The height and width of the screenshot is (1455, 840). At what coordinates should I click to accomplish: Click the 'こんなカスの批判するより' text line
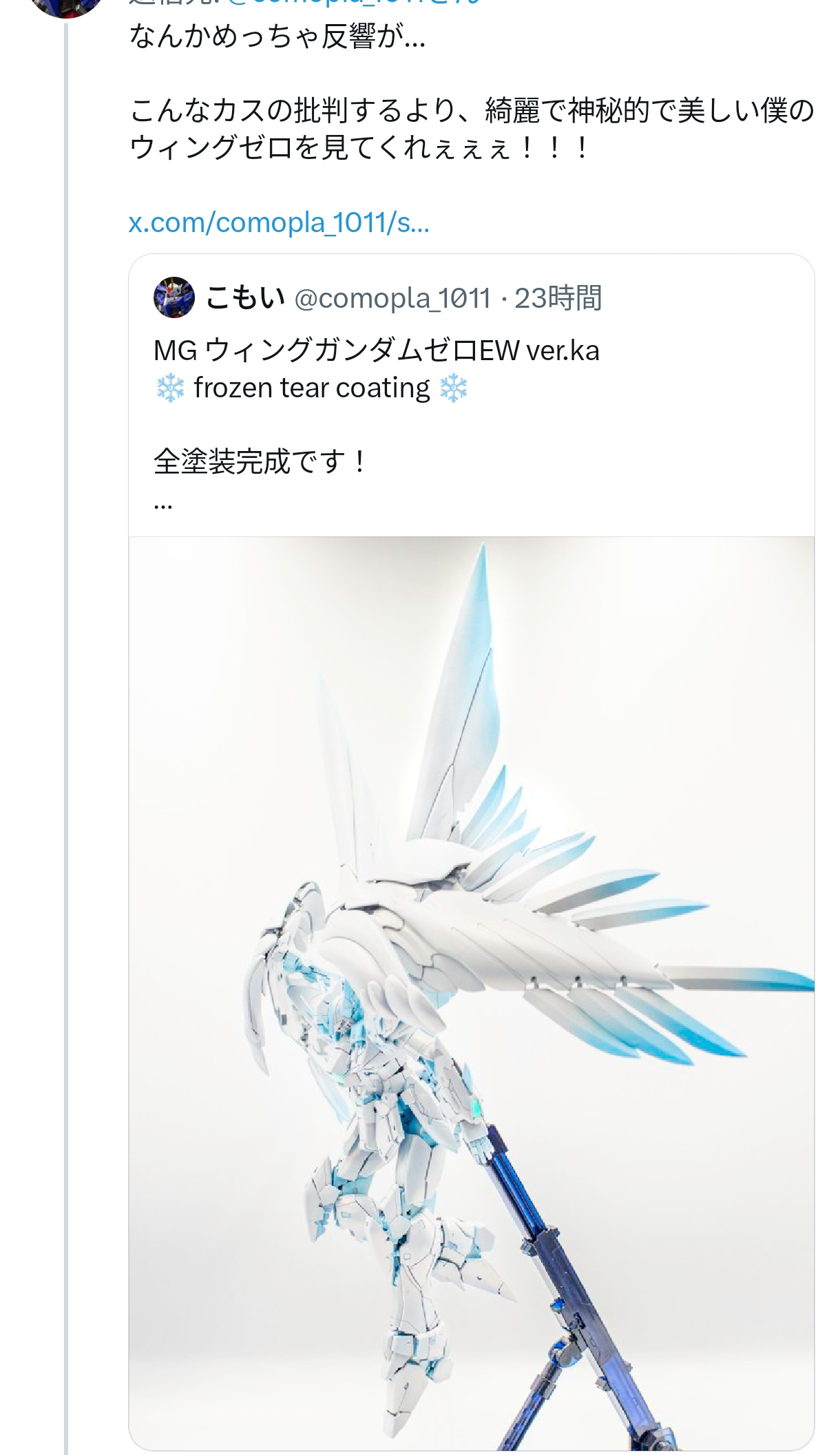point(293,110)
